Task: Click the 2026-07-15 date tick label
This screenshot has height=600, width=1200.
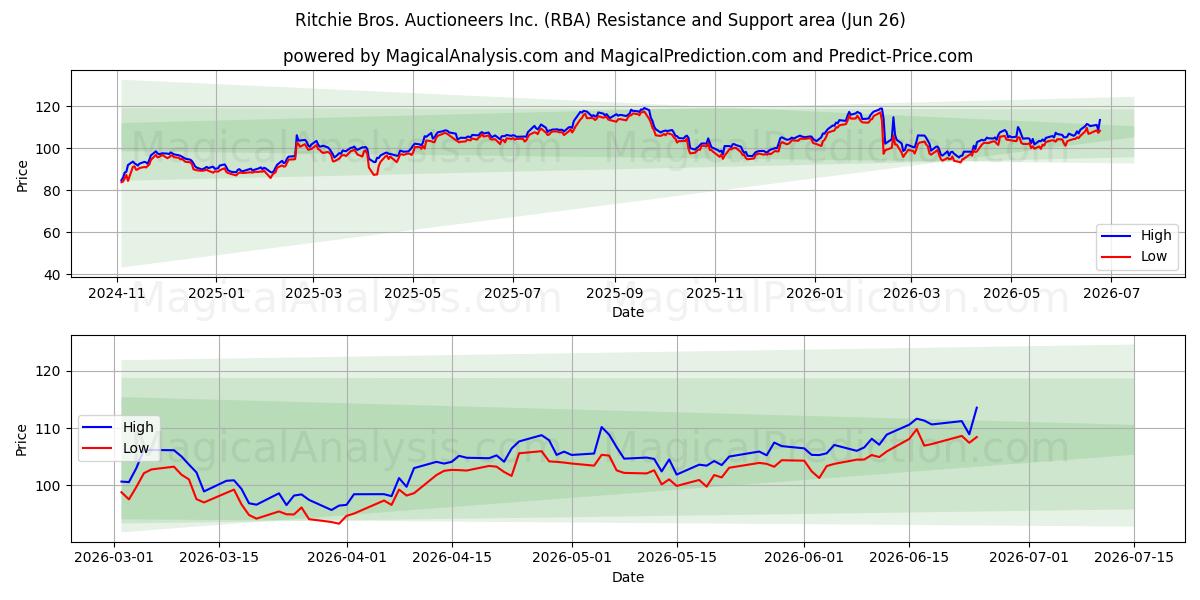Action: [x=1134, y=559]
